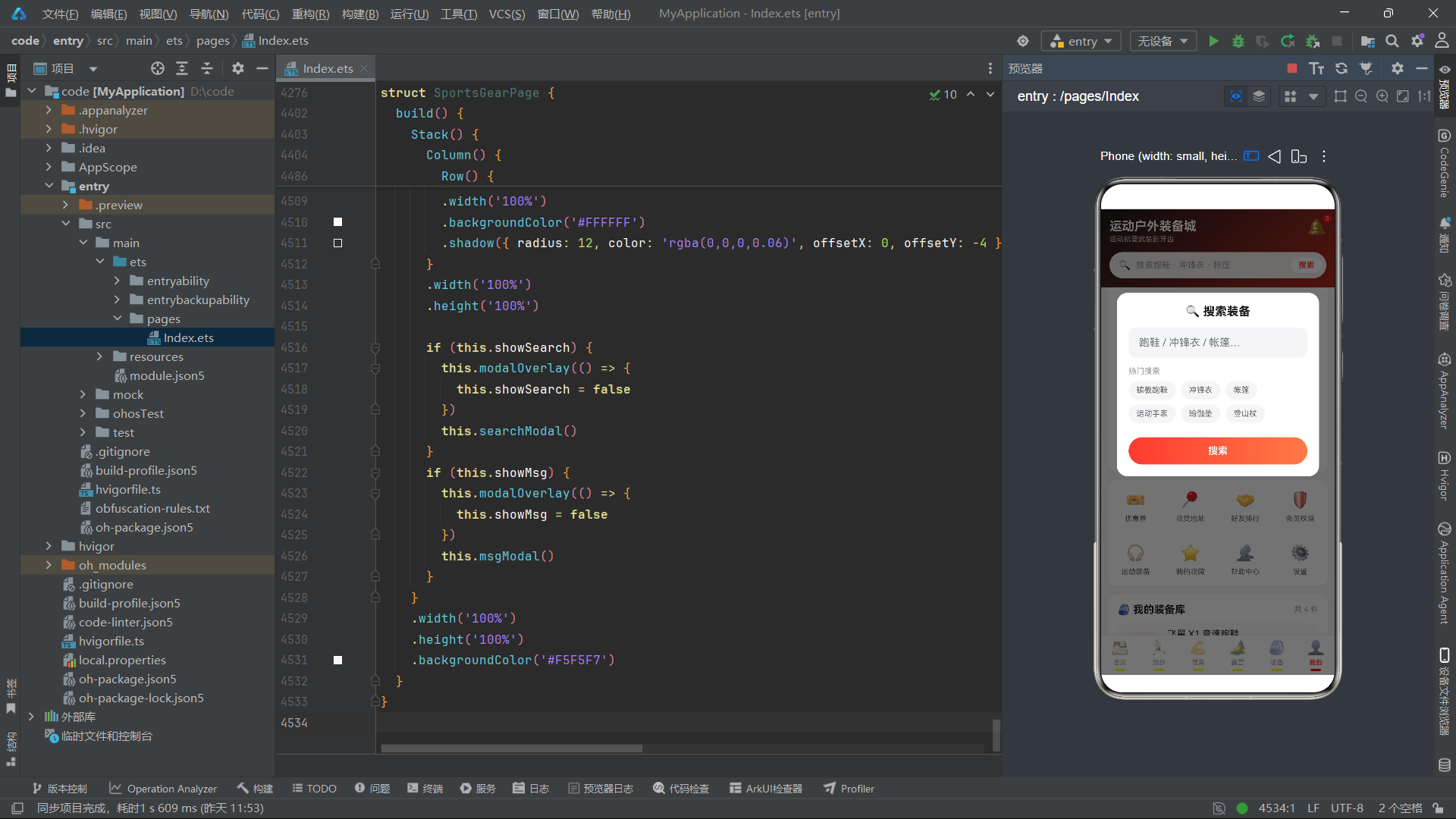
Task: Click the color swatch on line 4531
Action: coord(337,661)
